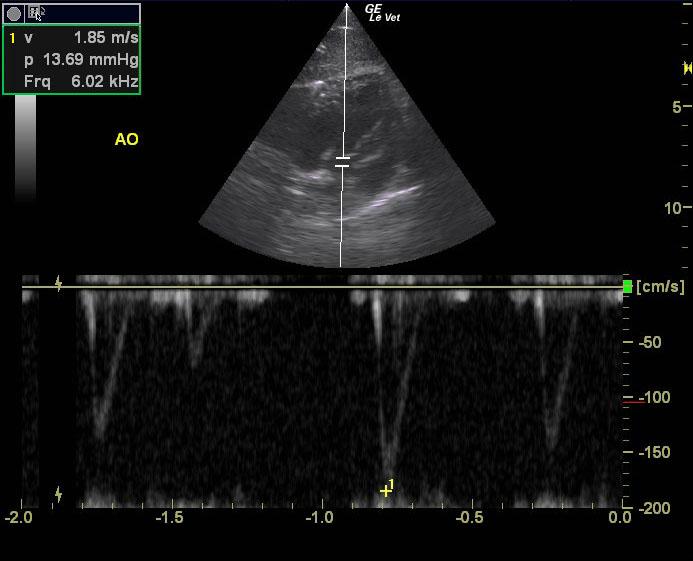Open the measurement worksheet grid icon

(x=34, y=13)
